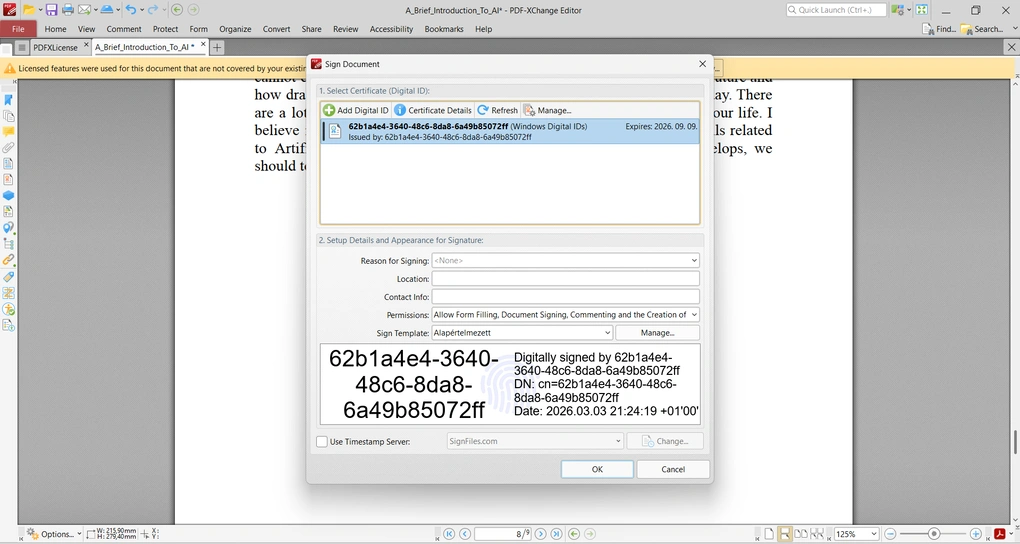Click the Redo arrow icon
The image size is (1020, 544).
pyautogui.click(x=153, y=10)
